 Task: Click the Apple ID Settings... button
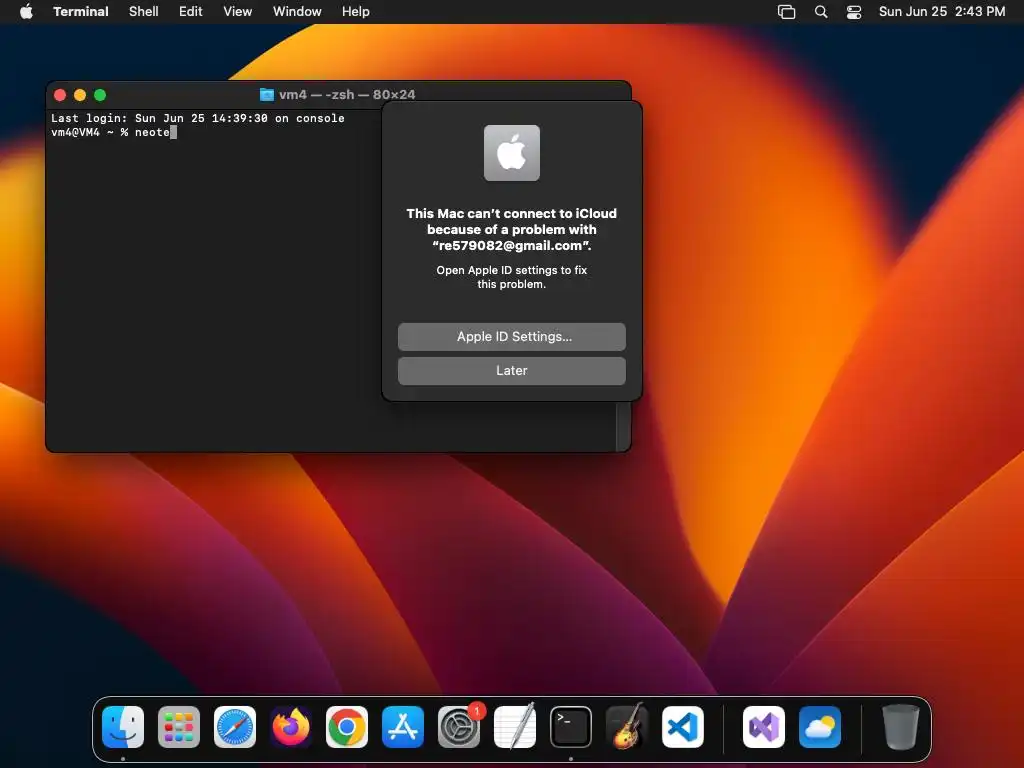[x=511, y=336]
